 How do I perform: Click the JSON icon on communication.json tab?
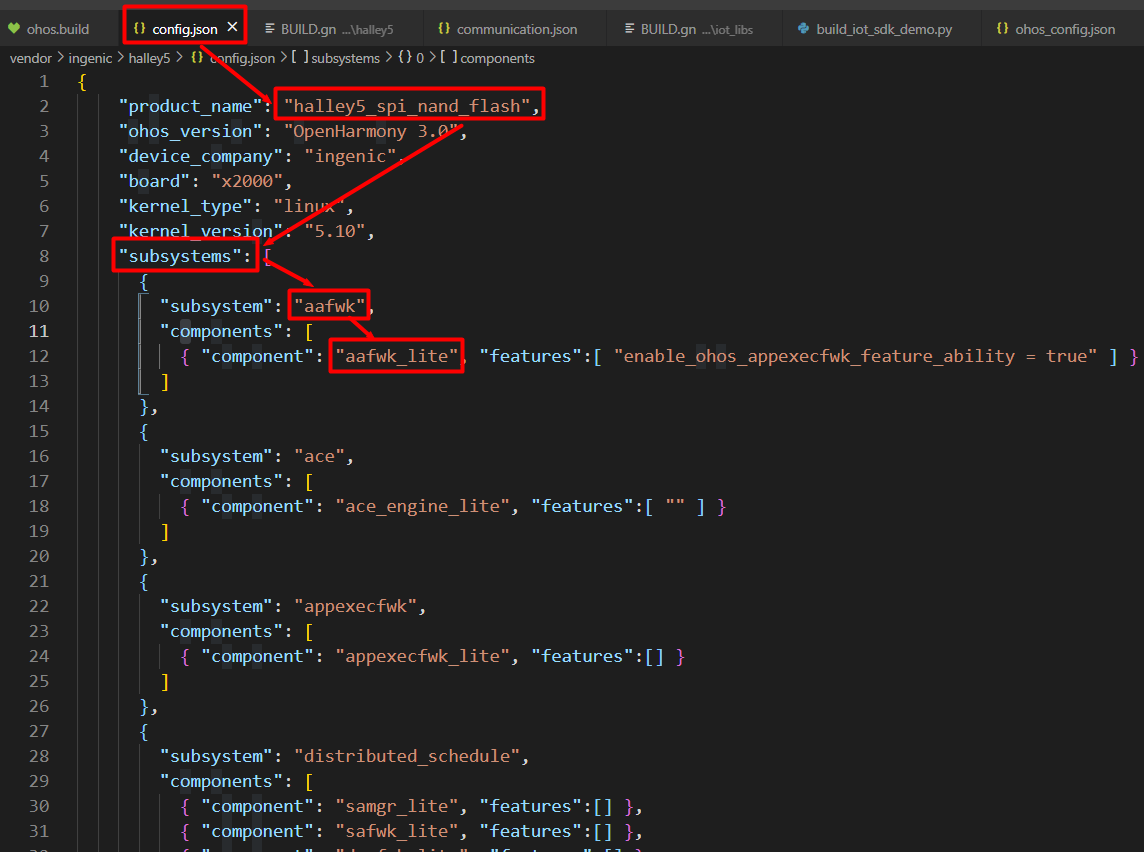coord(444,28)
